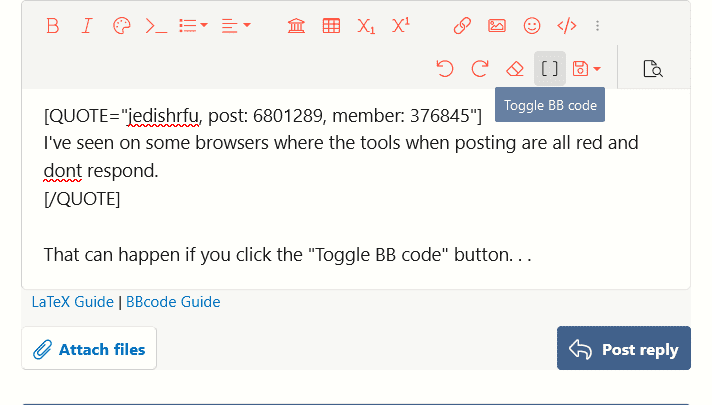Open the smilies picker
This screenshot has height=405, width=712.
point(532,26)
